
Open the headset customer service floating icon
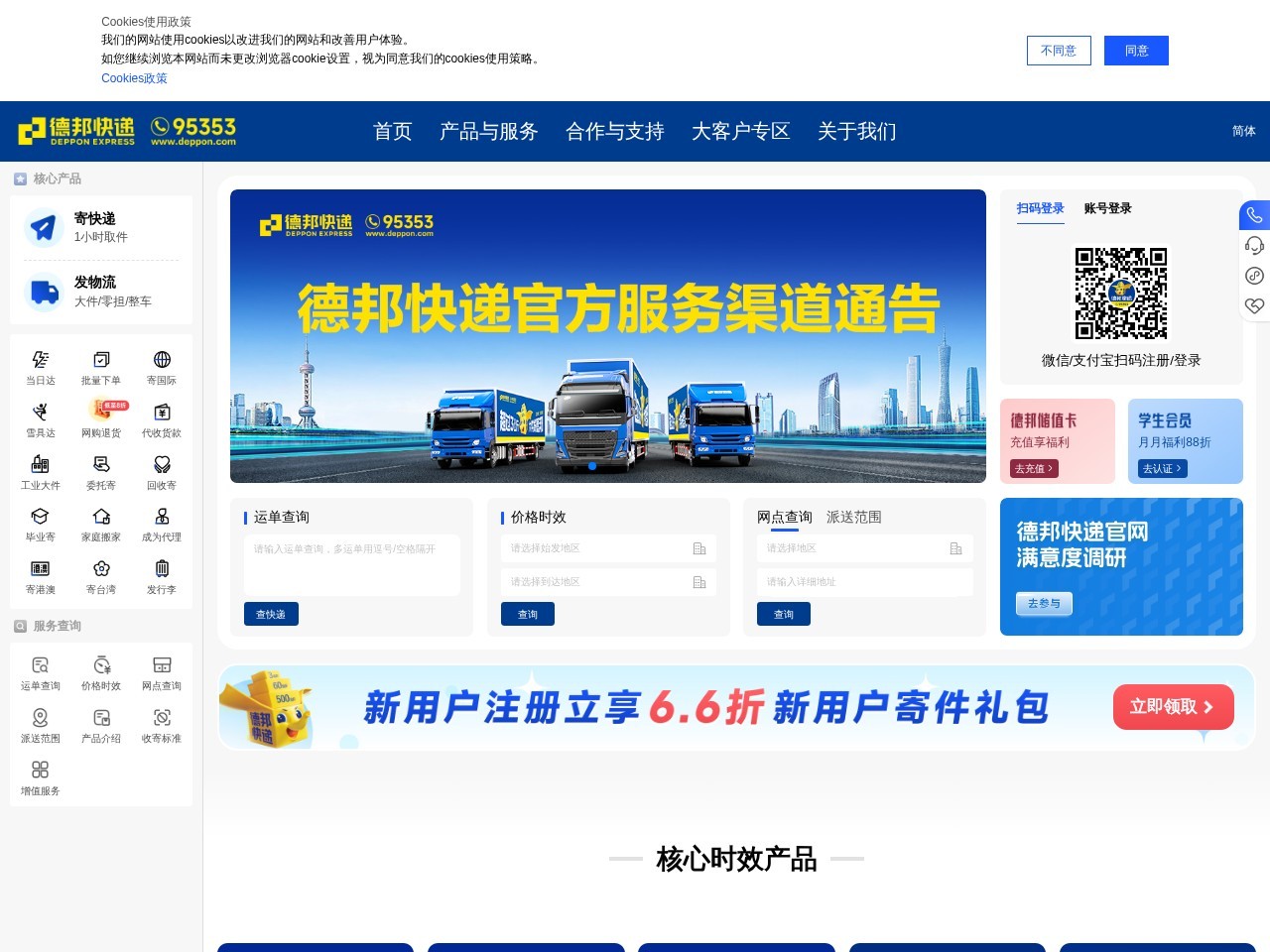pos(1255,245)
